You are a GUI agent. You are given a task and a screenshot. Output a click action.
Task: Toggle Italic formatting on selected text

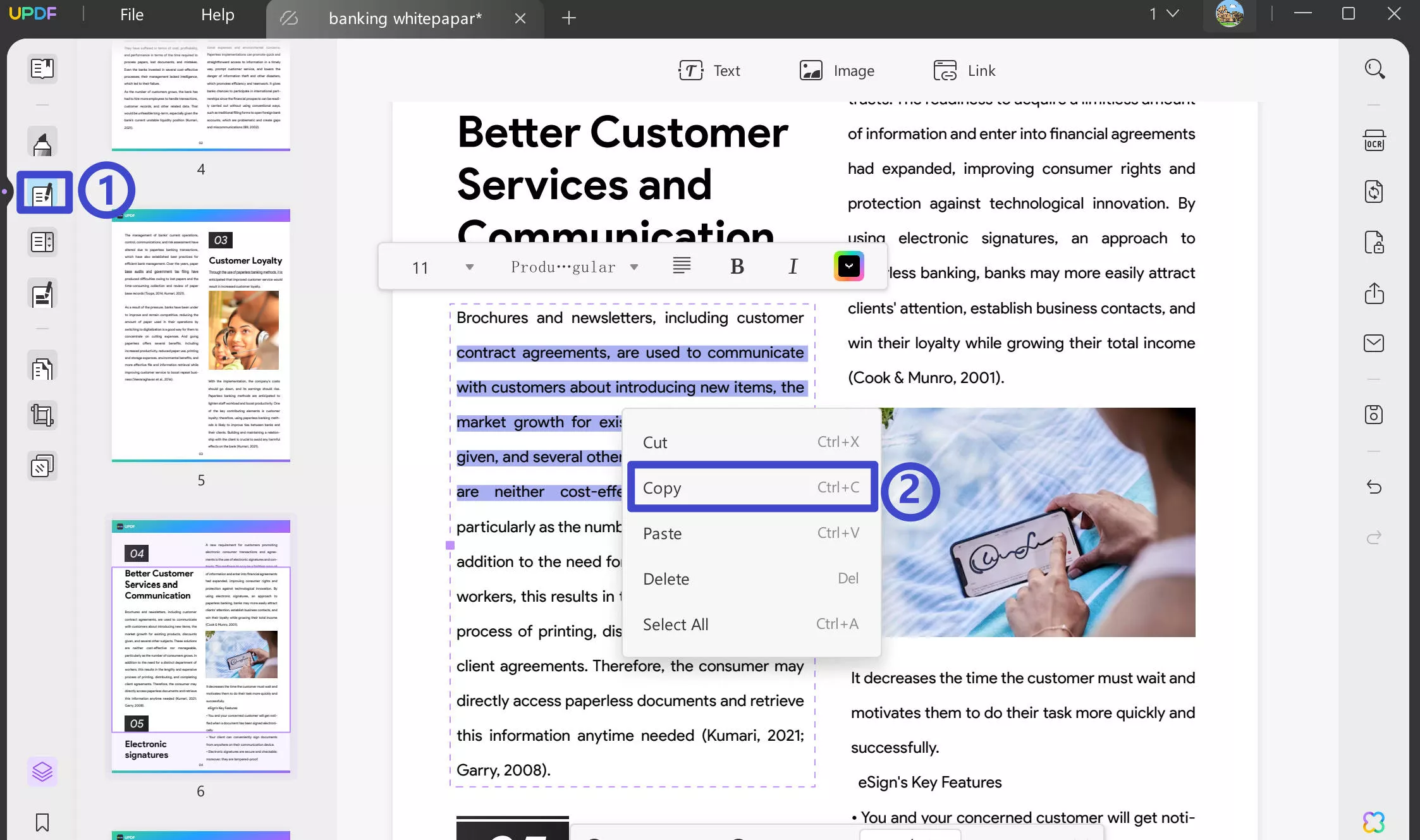(793, 266)
